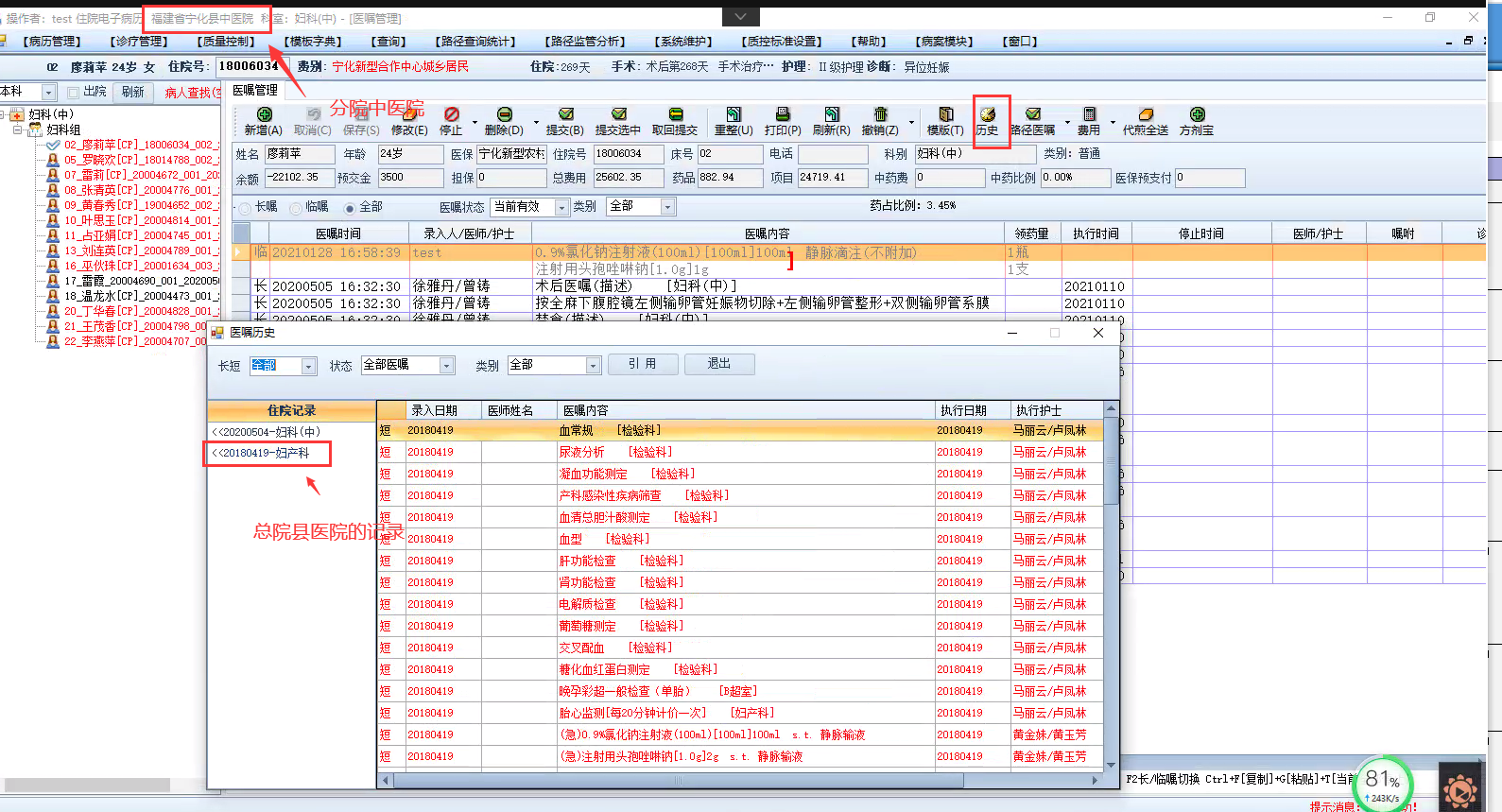
Task: Select the 临嘱 temporary orders radio button
Action: click(x=296, y=208)
